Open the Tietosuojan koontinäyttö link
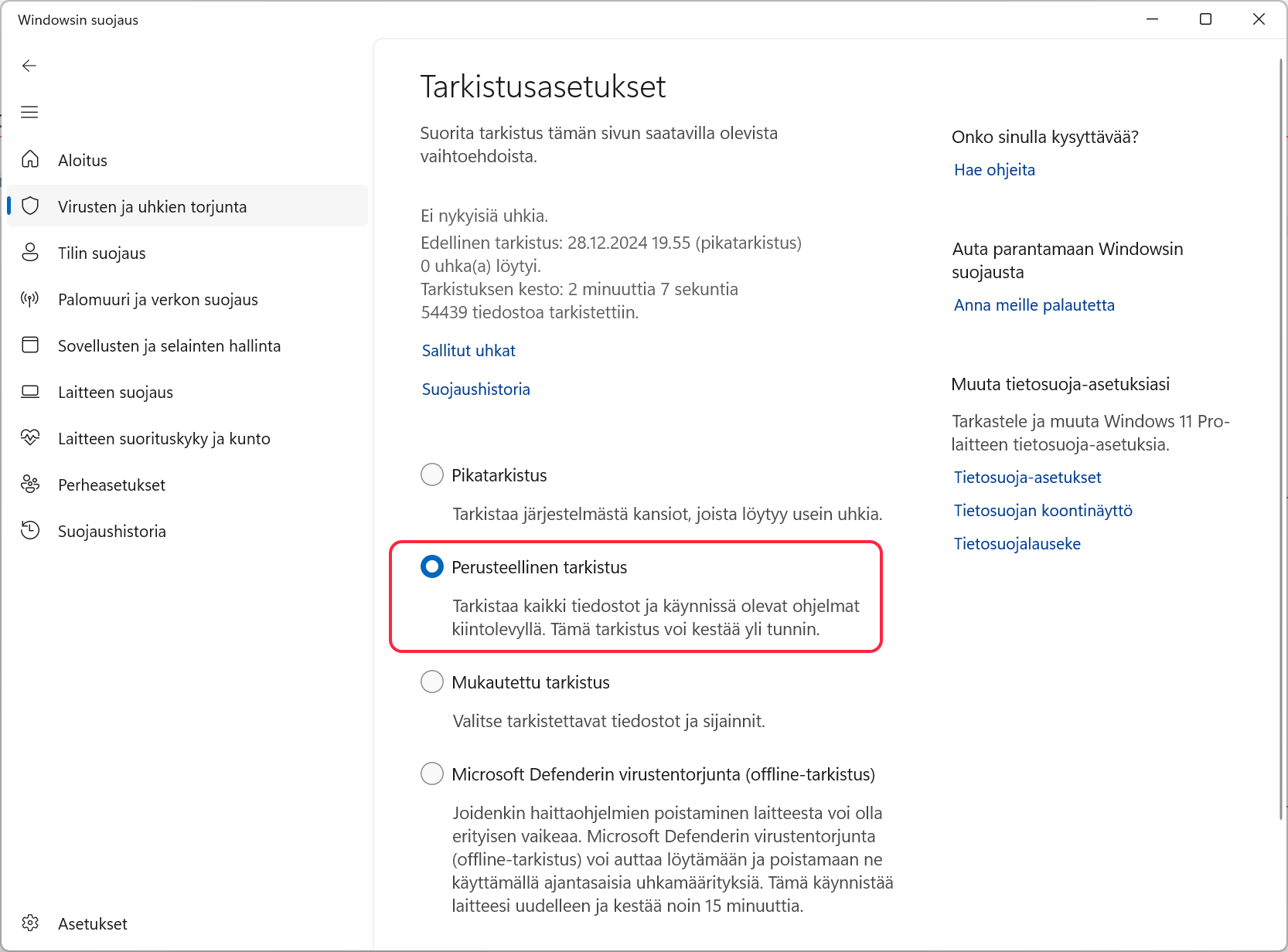Screen dimensions: 1288x952 point(1043,511)
